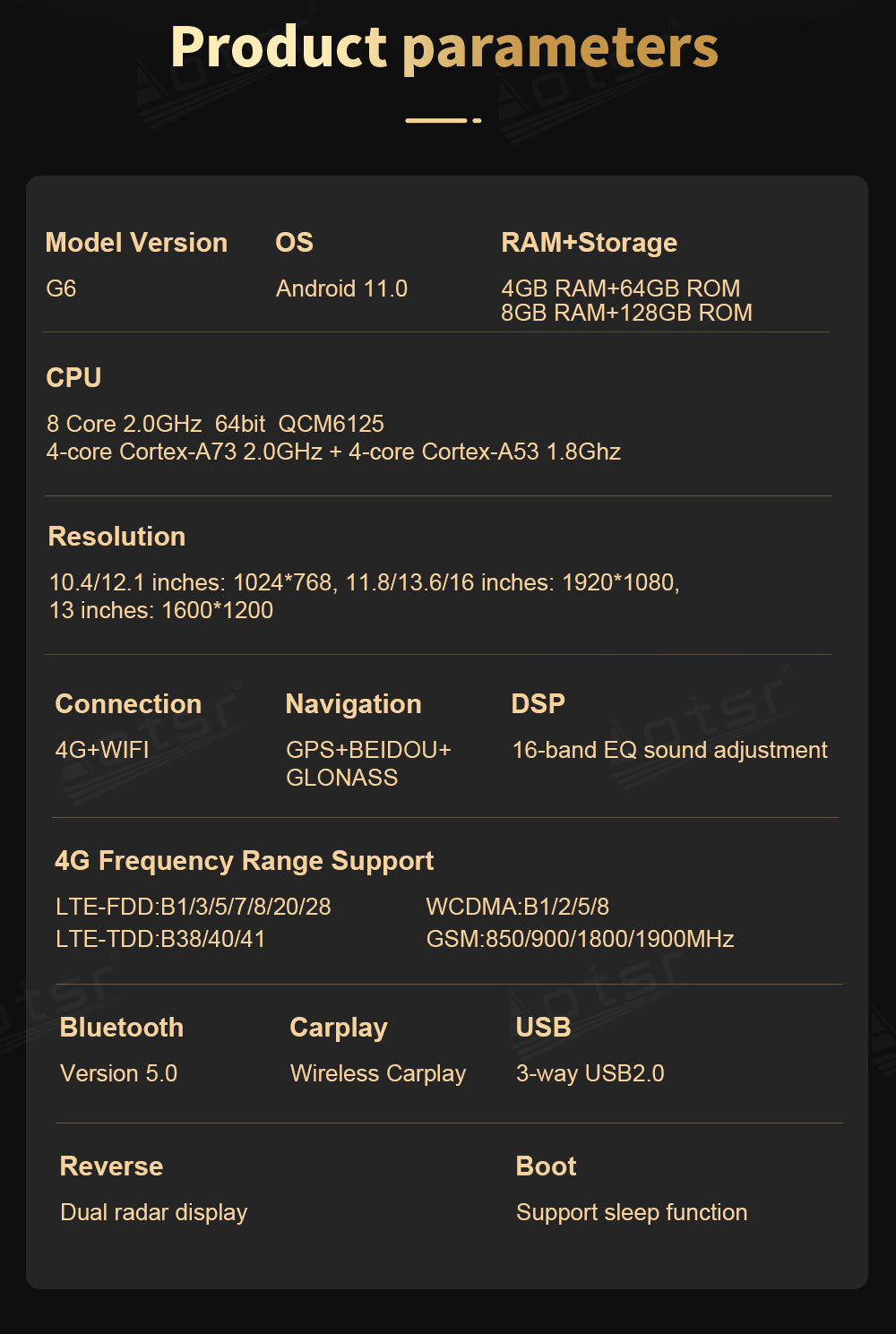Select the G6 model value
Screen dimensions: 896x1334
point(61,289)
